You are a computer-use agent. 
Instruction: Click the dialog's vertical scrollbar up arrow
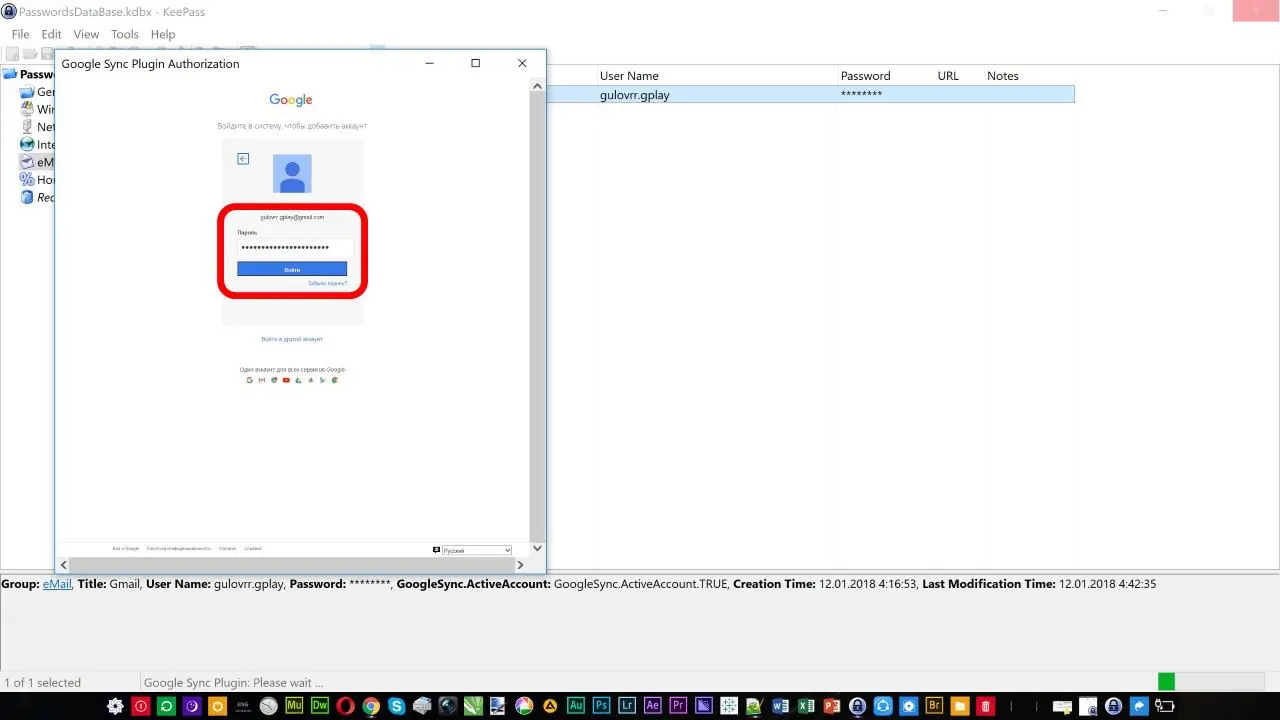[x=538, y=86]
